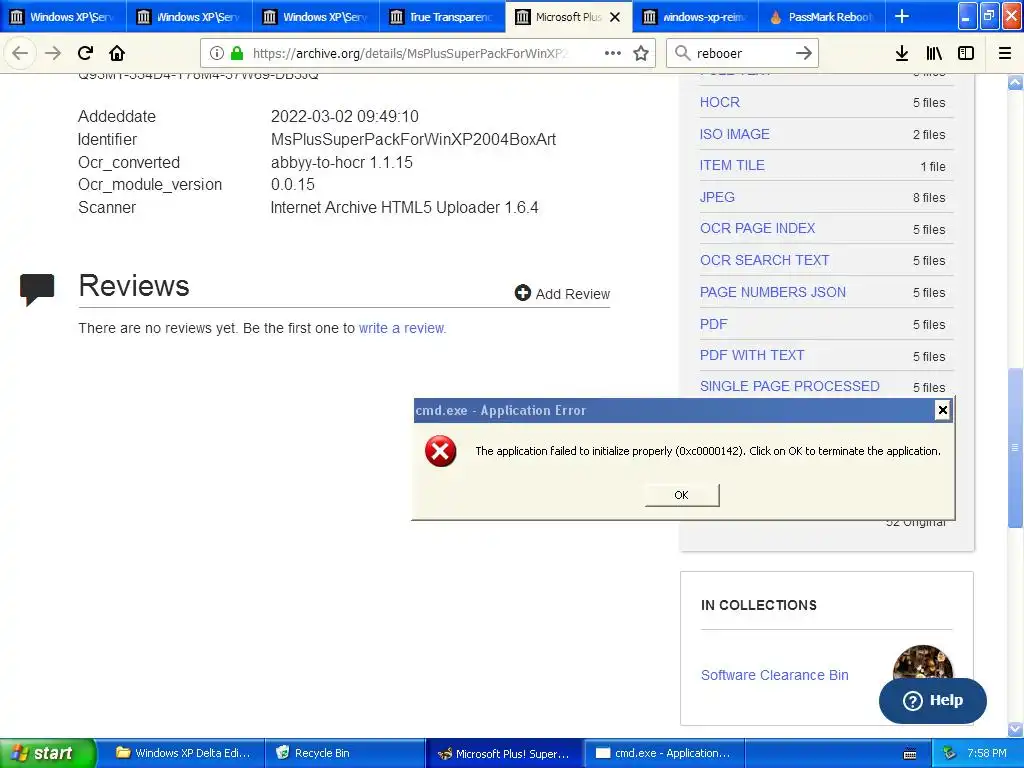The width and height of the screenshot is (1024, 768).
Task: Open the library icon in toolbar
Action: (934, 54)
